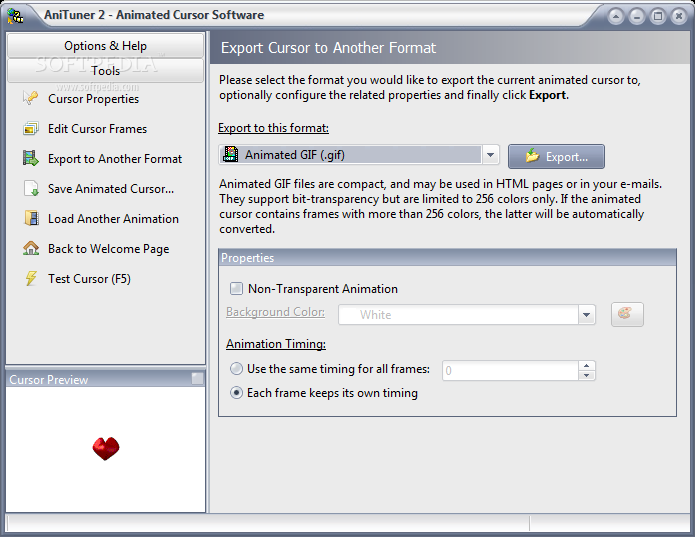Open the Animated GIF (.gif) combo box
The height and width of the screenshot is (537, 695).
359,155
